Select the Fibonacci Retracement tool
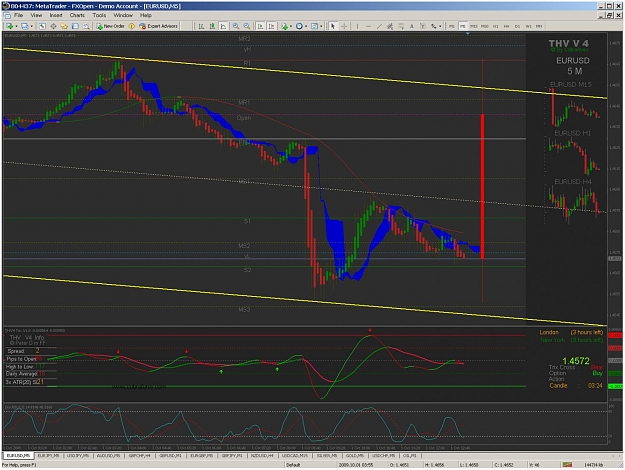 coord(401,26)
